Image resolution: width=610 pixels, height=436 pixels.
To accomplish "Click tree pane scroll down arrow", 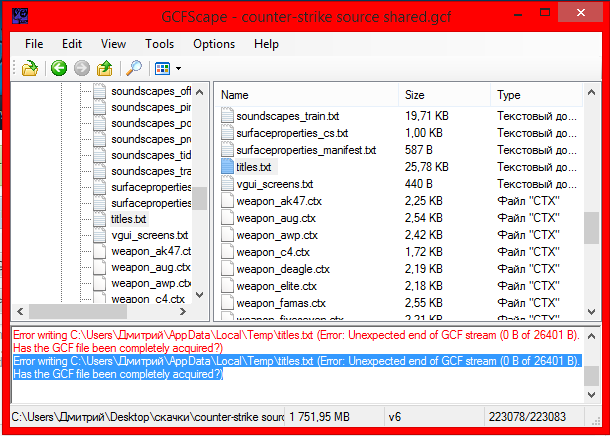I will click(200, 295).
